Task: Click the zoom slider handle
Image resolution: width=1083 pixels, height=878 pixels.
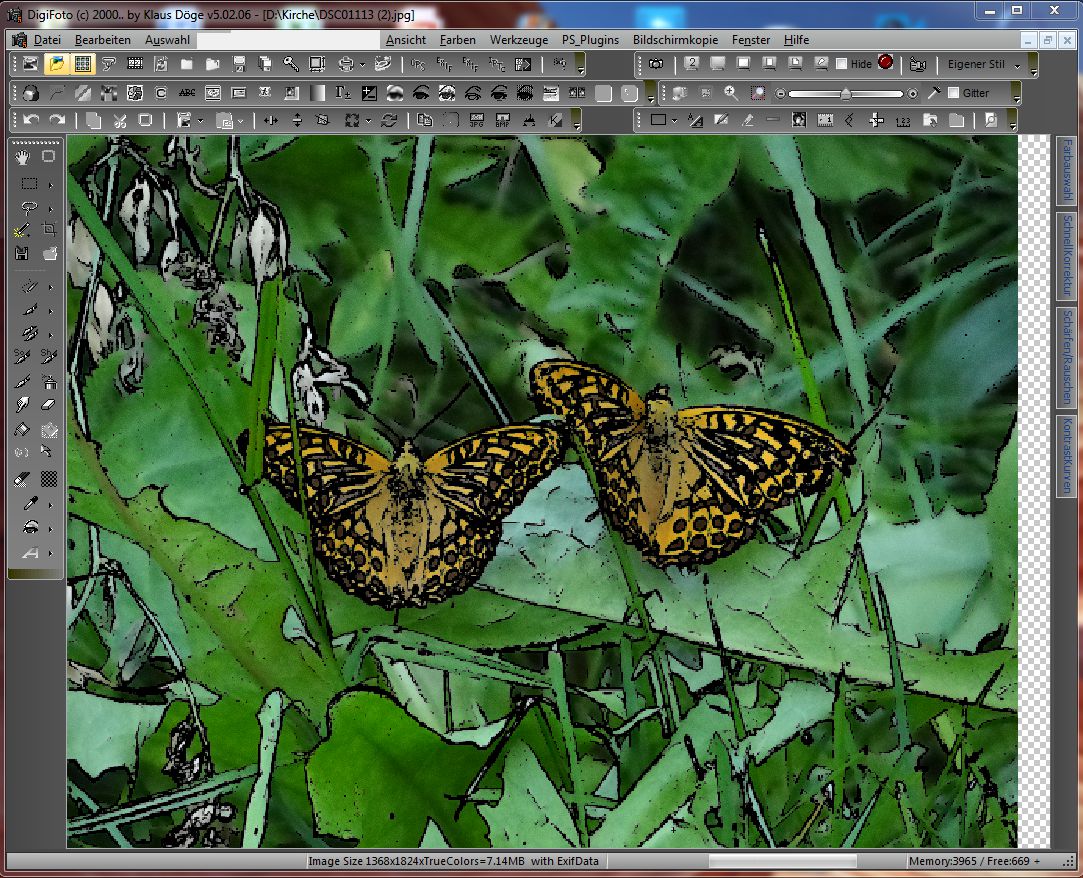Action: click(x=846, y=93)
